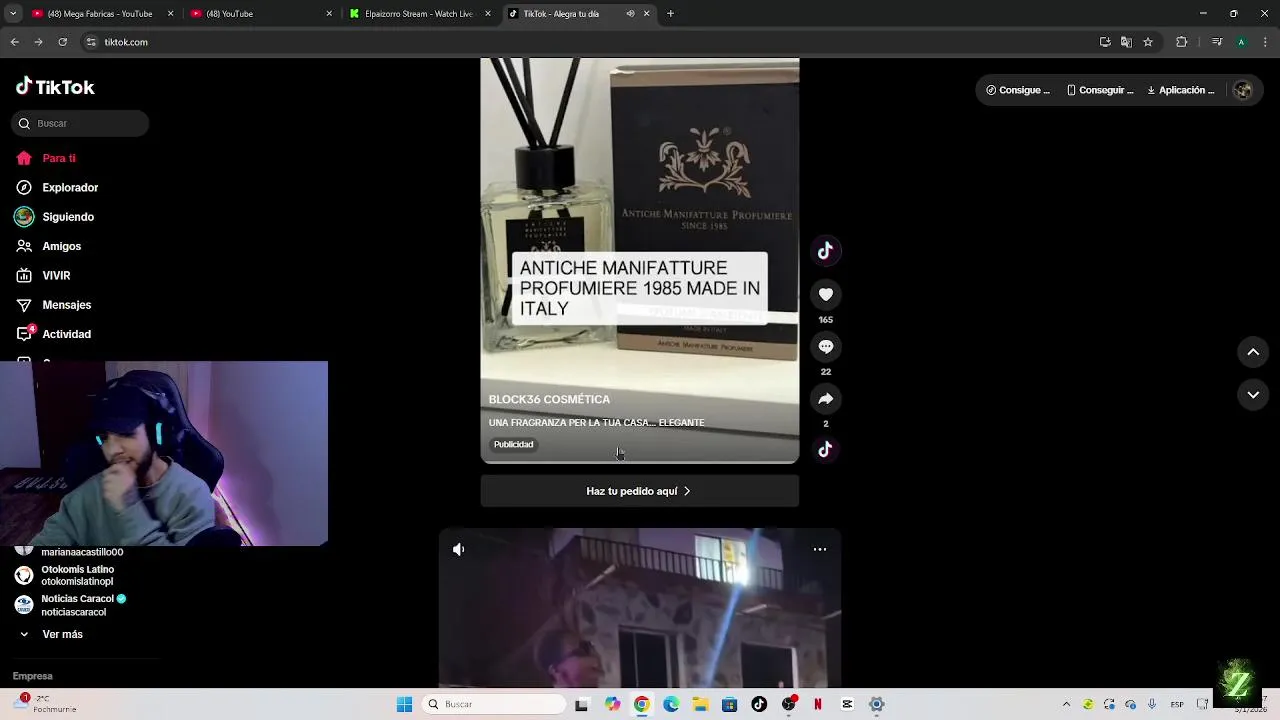
Task: Translate this page icon in address bar
Action: 1126,42
